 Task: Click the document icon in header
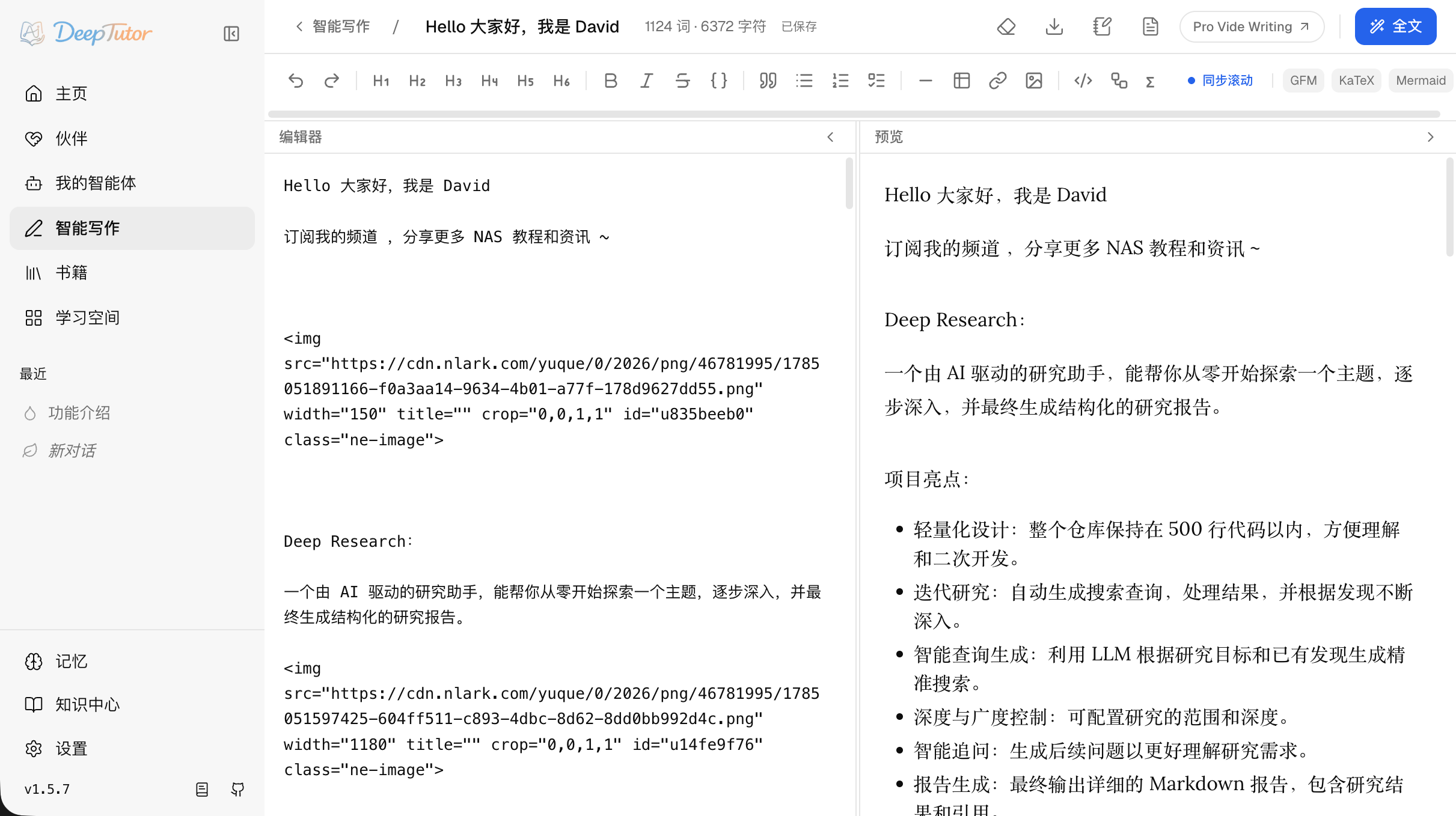click(1151, 26)
